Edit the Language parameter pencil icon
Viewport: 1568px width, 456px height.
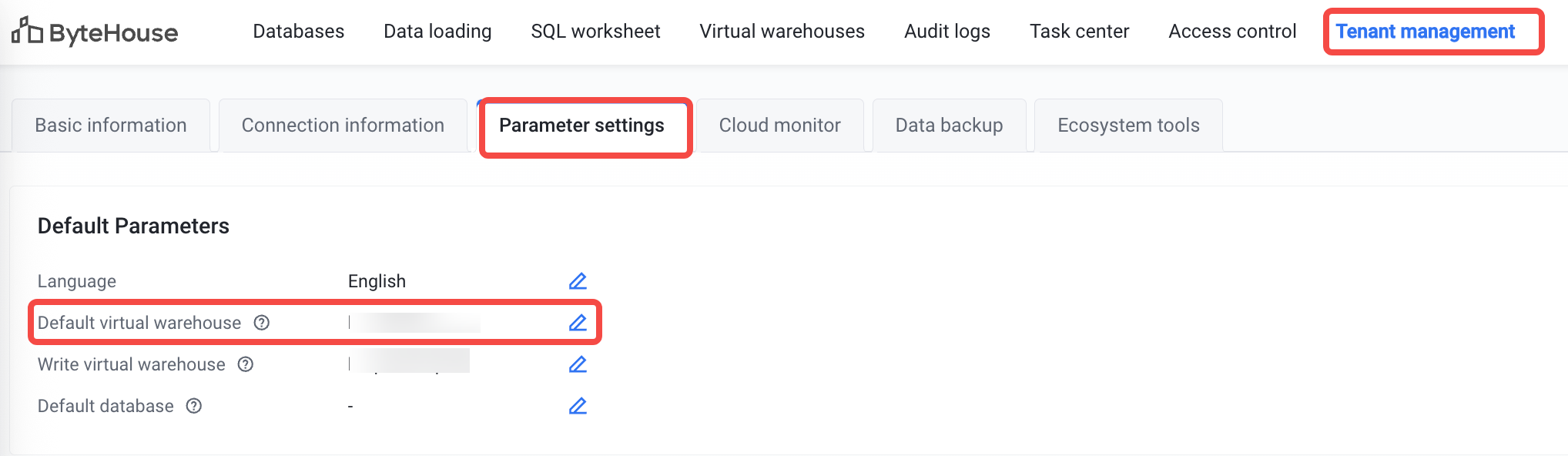578,281
